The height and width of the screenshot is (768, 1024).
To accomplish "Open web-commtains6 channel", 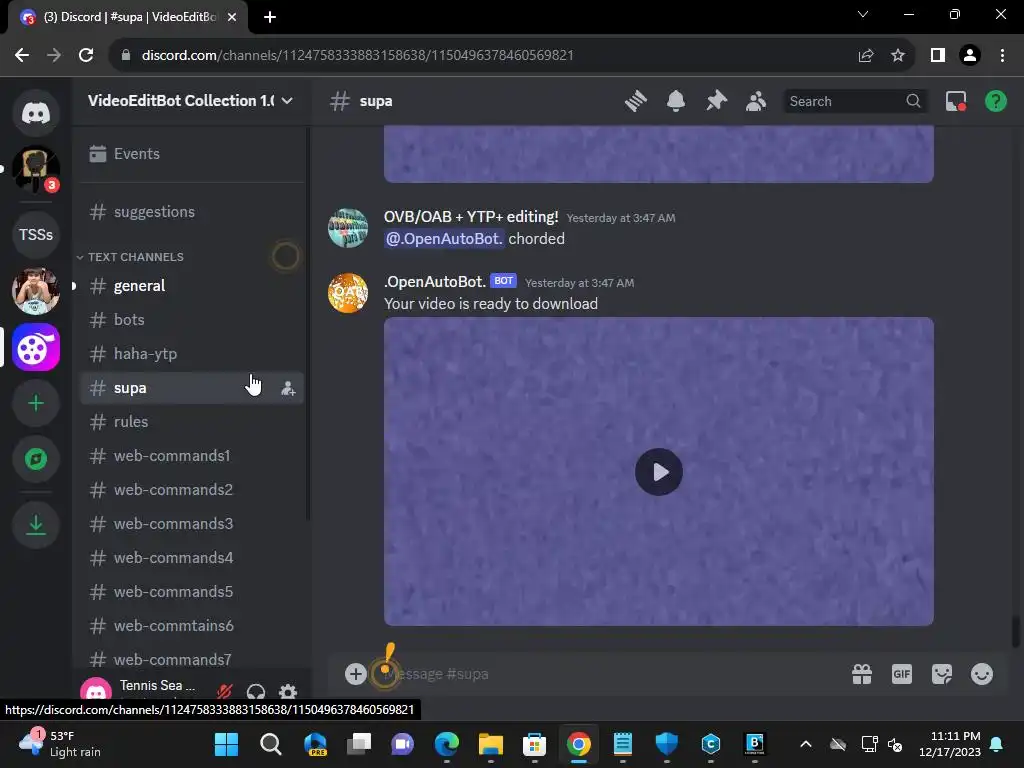I will 192,625.
